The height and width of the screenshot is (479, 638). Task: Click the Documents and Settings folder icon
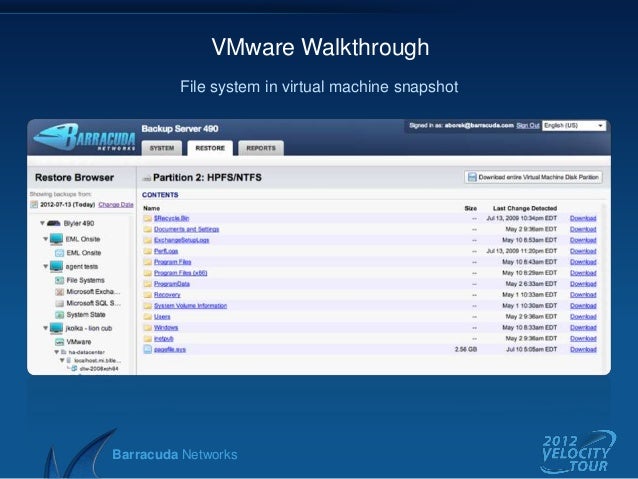tap(148, 230)
